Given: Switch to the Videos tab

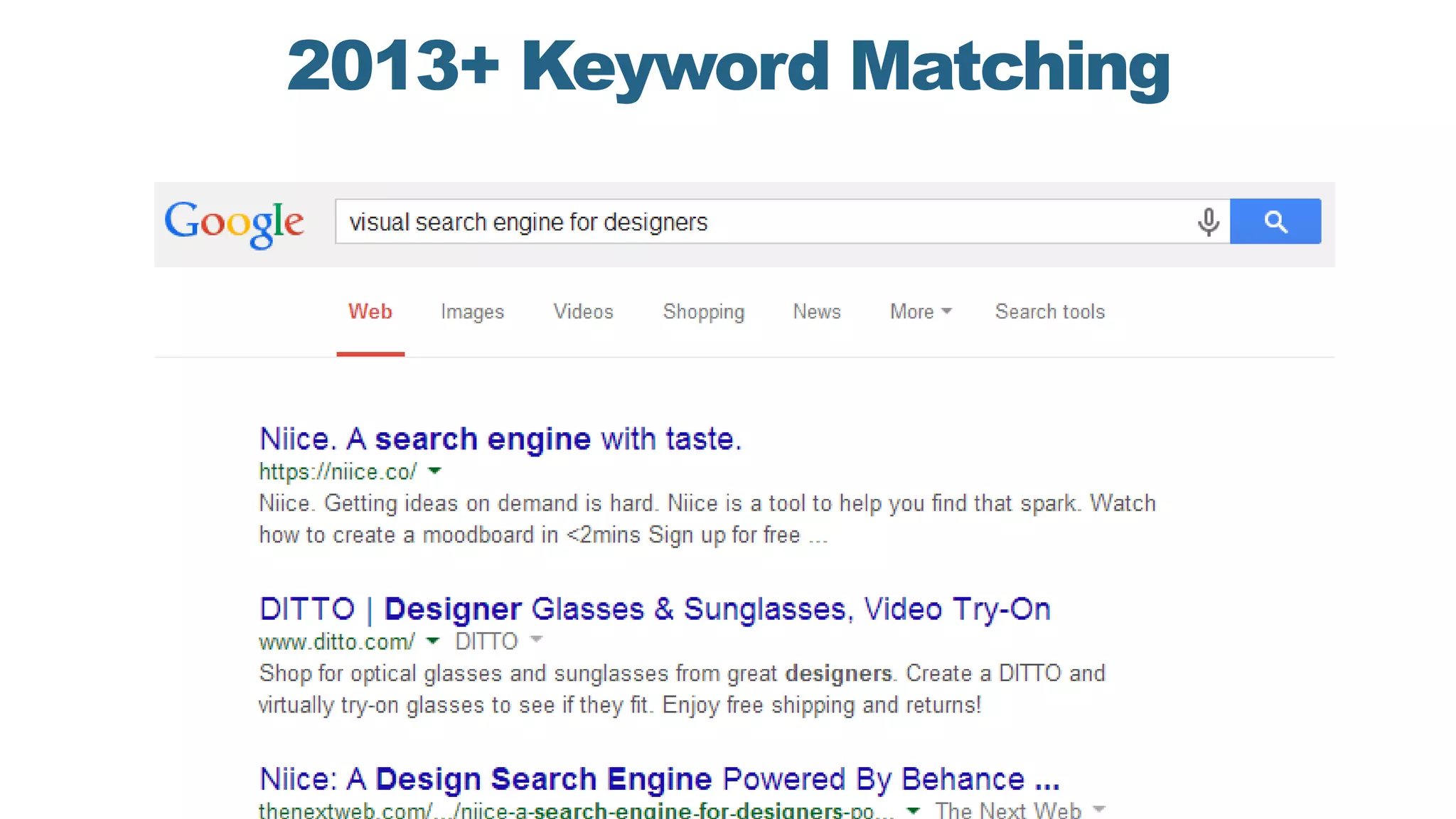Looking at the screenshot, I should (x=583, y=311).
